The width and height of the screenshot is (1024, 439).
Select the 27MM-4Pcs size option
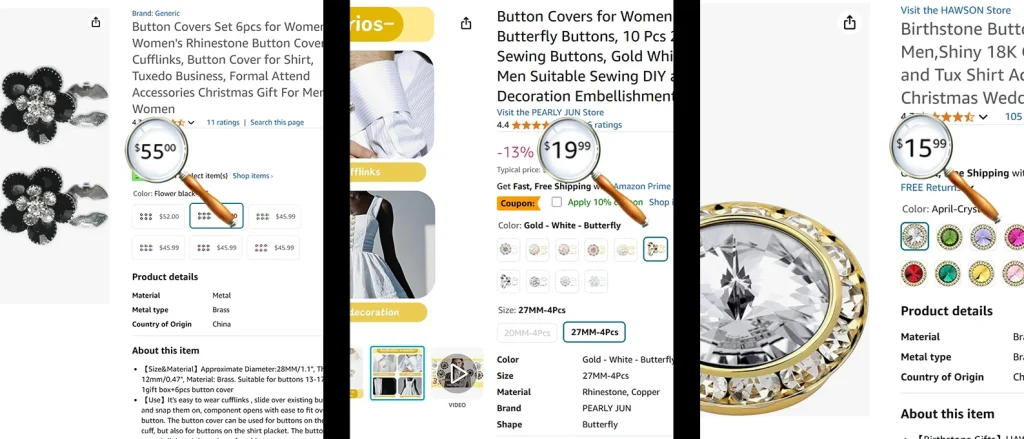594,332
